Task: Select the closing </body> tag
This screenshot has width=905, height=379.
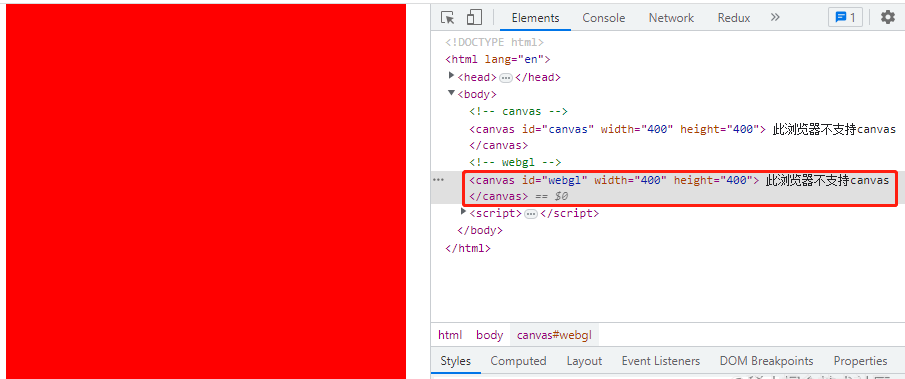Action: pos(480,231)
